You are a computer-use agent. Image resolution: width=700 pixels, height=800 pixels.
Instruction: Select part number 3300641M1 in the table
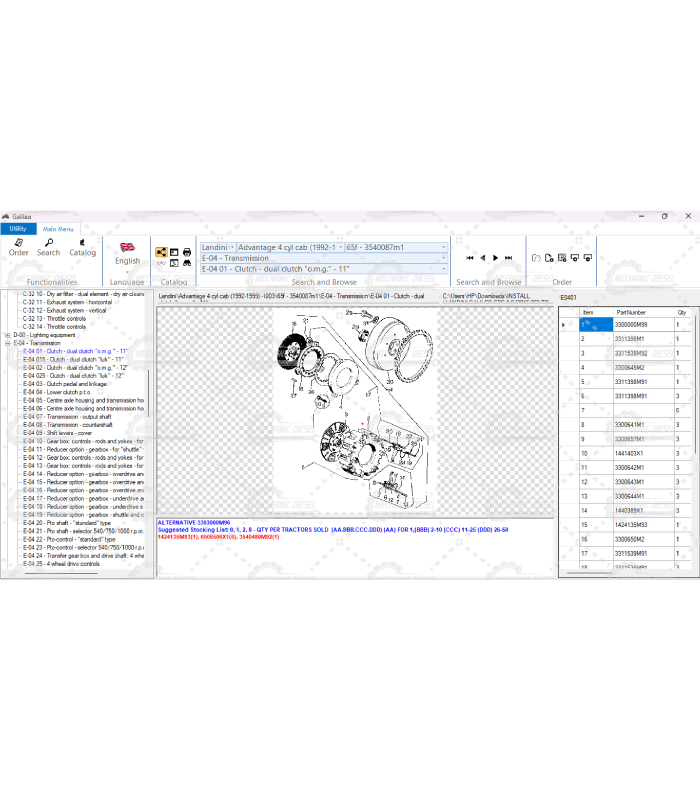click(x=630, y=425)
